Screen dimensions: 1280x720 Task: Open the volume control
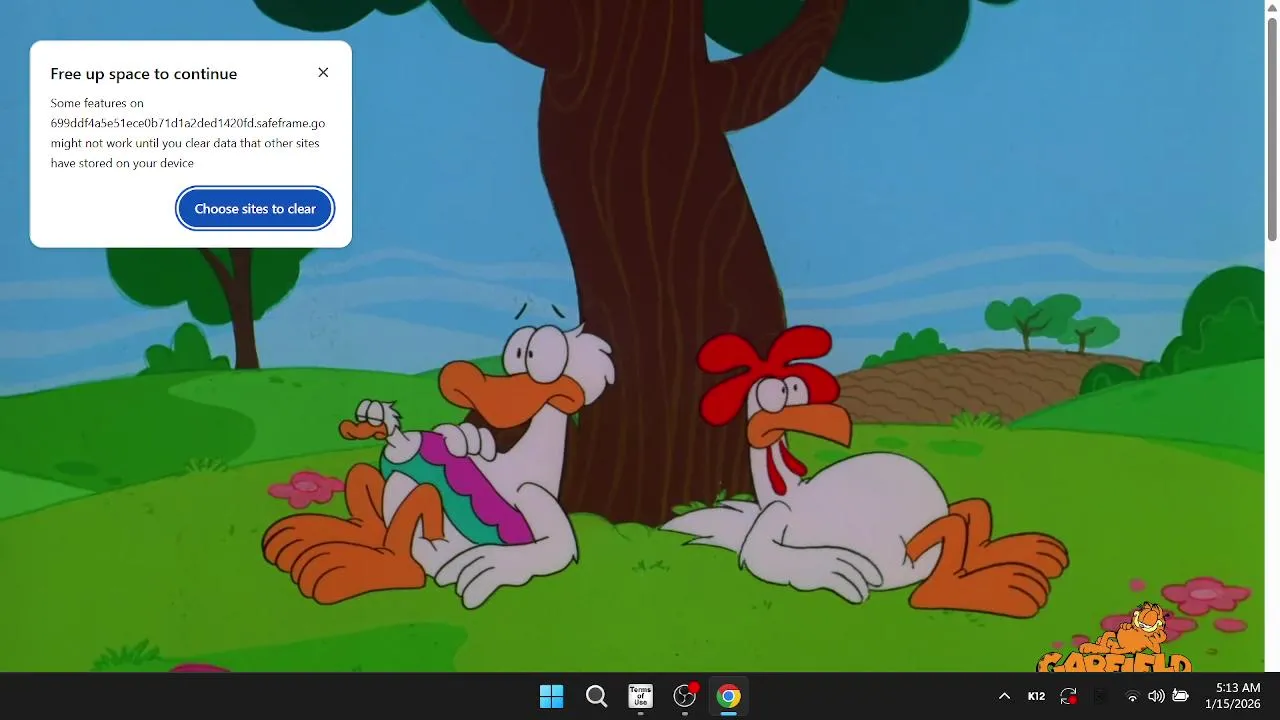coord(1156,696)
